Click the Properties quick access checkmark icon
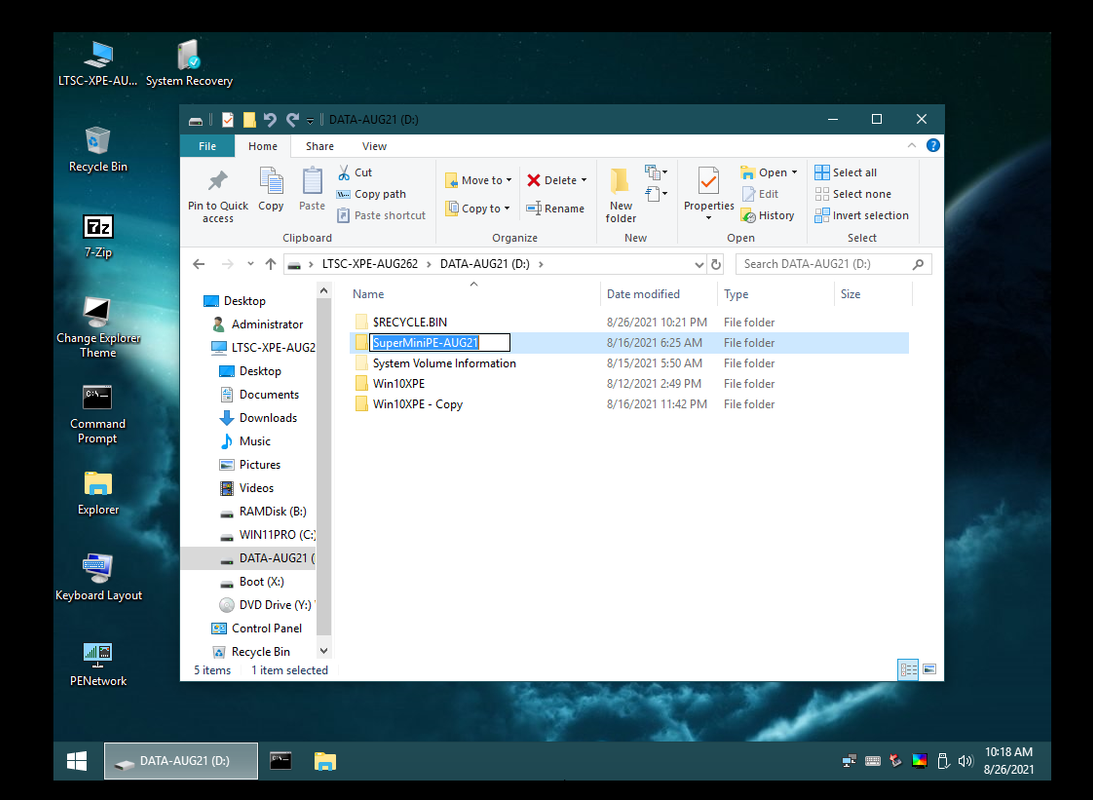Screen dimensions: 1093x800 click(x=228, y=120)
